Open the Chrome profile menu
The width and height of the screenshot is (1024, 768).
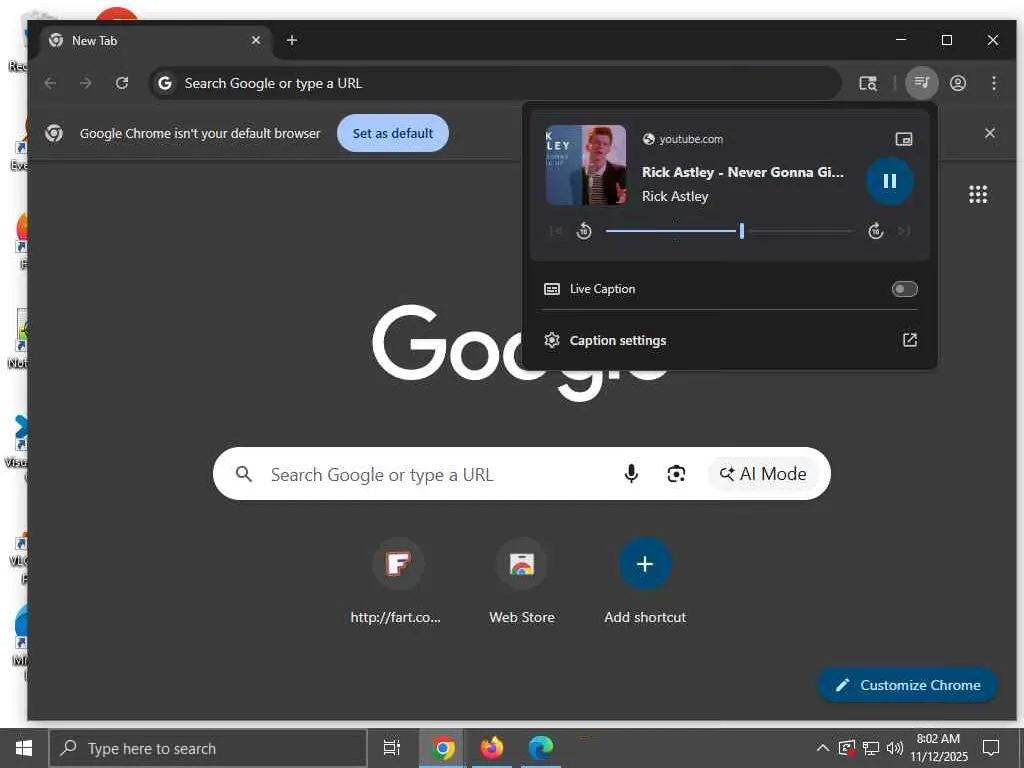pyautogui.click(x=958, y=83)
